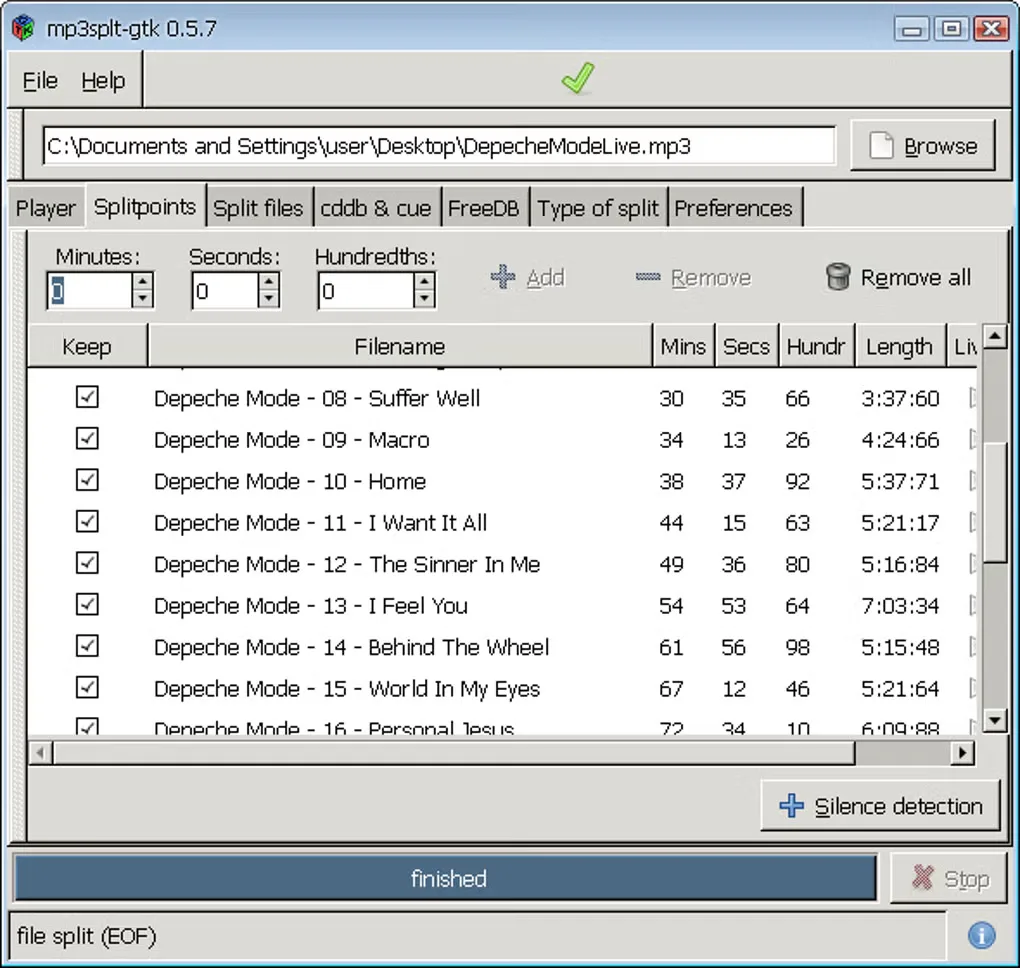Click the Length column header
Screen dimensions: 1020x968
point(900,346)
